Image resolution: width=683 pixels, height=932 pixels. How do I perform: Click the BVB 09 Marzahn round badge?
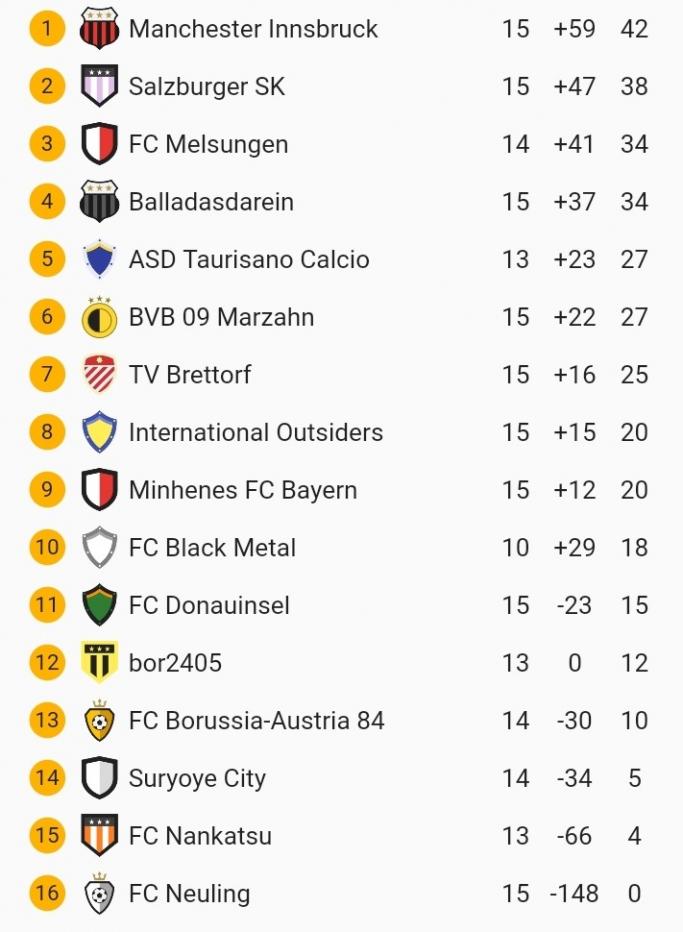click(99, 317)
